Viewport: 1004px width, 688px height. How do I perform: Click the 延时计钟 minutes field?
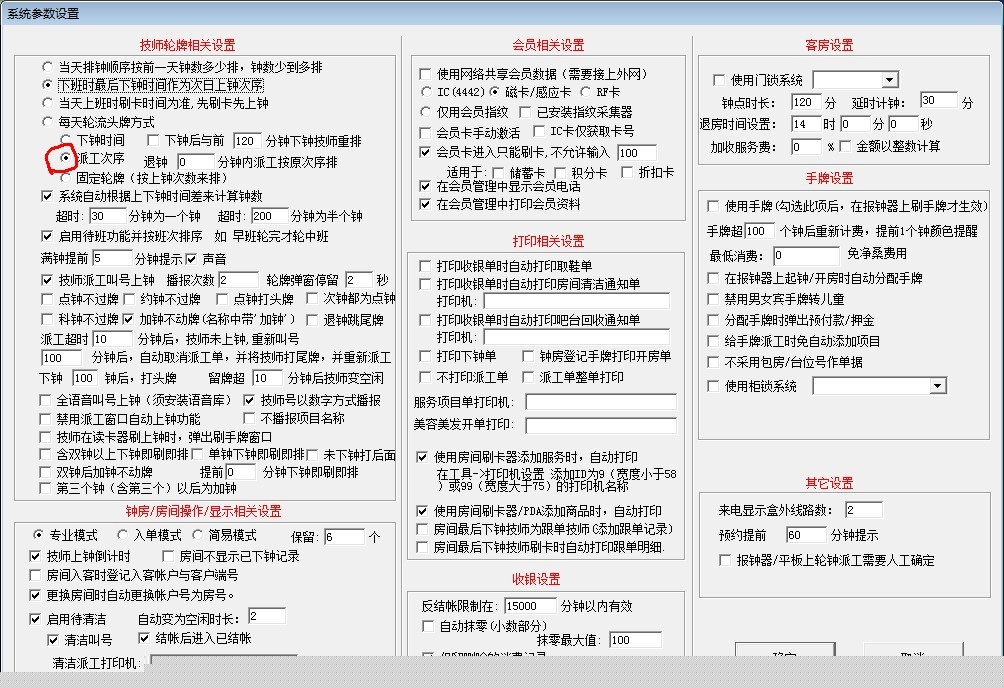pyautogui.click(x=939, y=101)
